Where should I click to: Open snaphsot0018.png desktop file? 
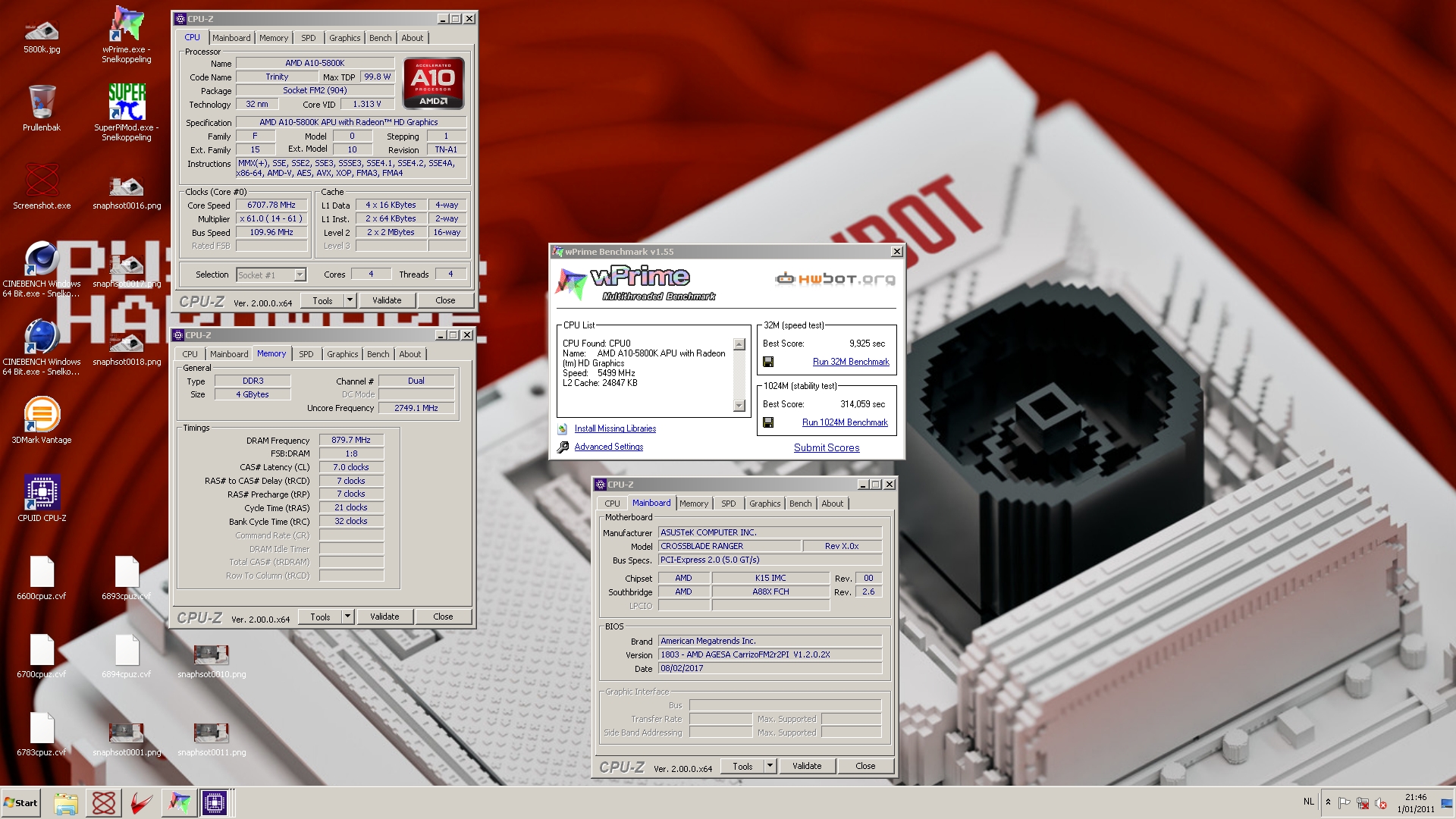click(127, 349)
